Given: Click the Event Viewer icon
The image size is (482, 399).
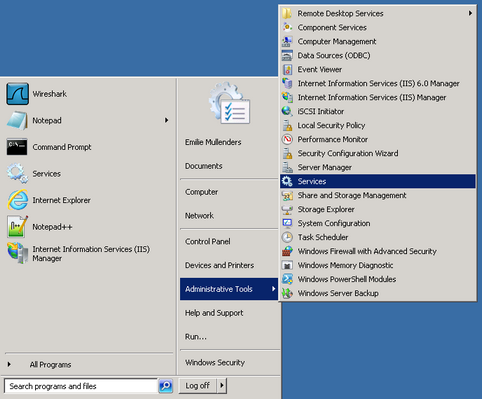Looking at the screenshot, I should [287, 69].
